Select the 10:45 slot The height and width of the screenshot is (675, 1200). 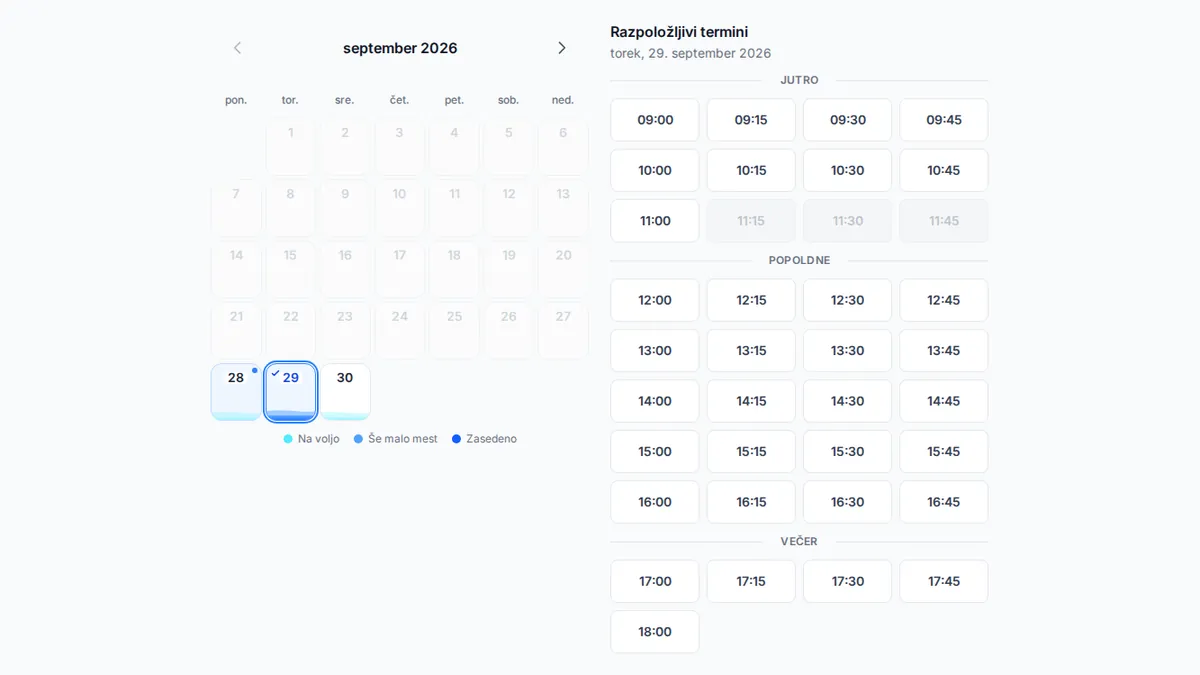click(944, 170)
